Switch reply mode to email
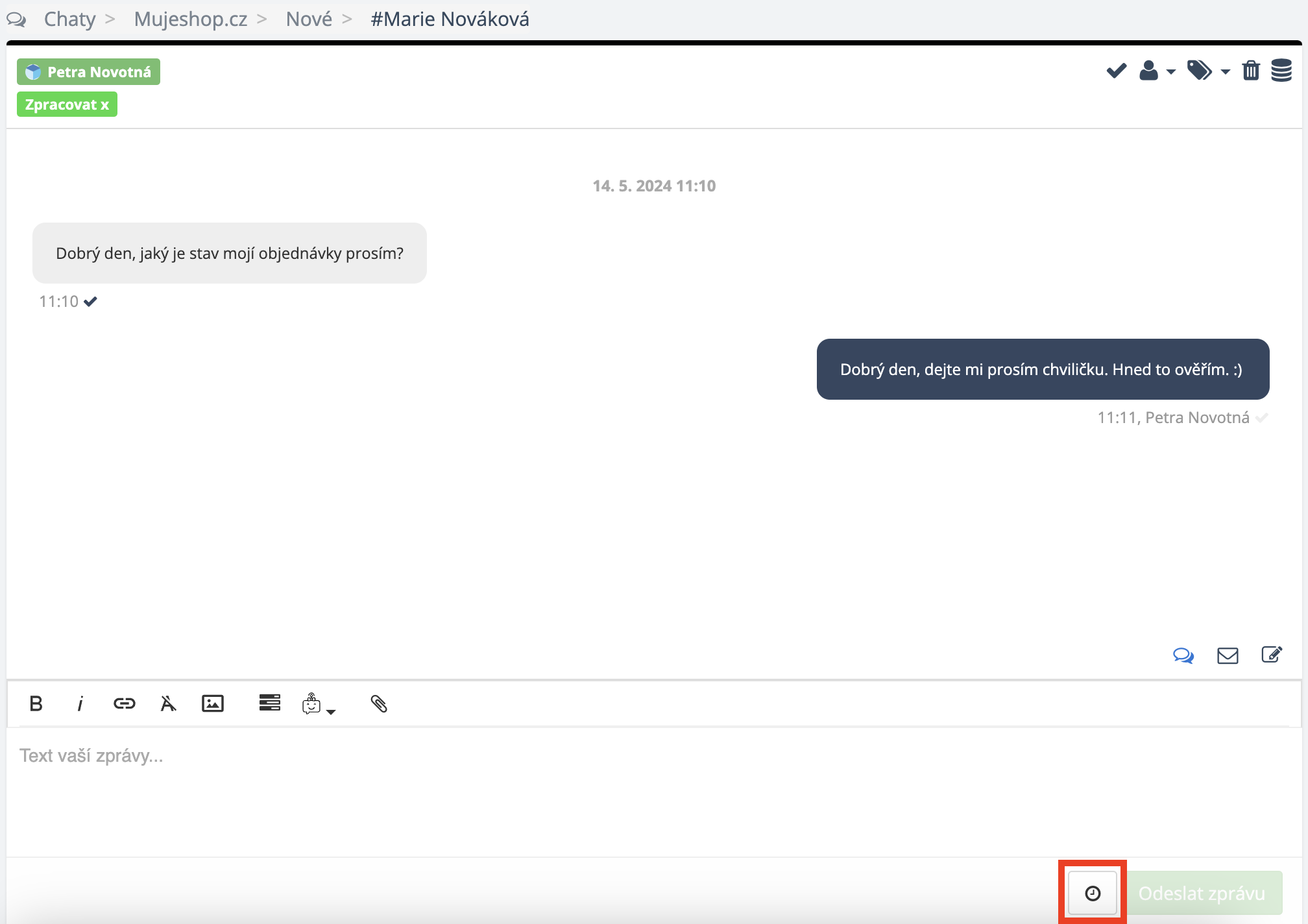The height and width of the screenshot is (924, 1308). pos(1227,655)
